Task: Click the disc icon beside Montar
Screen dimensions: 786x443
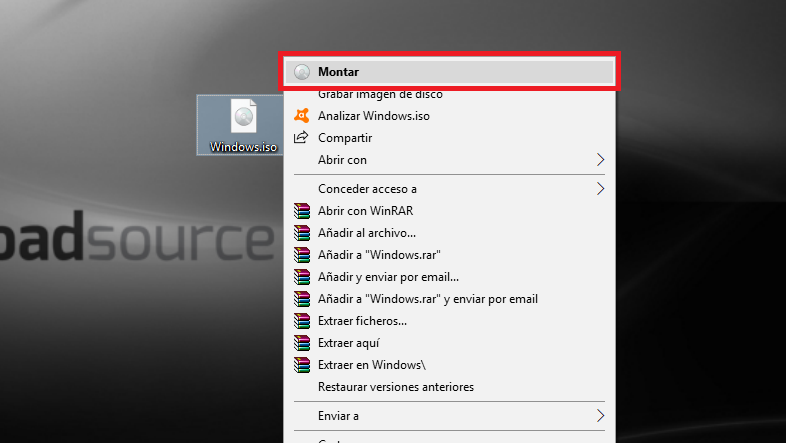Action: 302,72
